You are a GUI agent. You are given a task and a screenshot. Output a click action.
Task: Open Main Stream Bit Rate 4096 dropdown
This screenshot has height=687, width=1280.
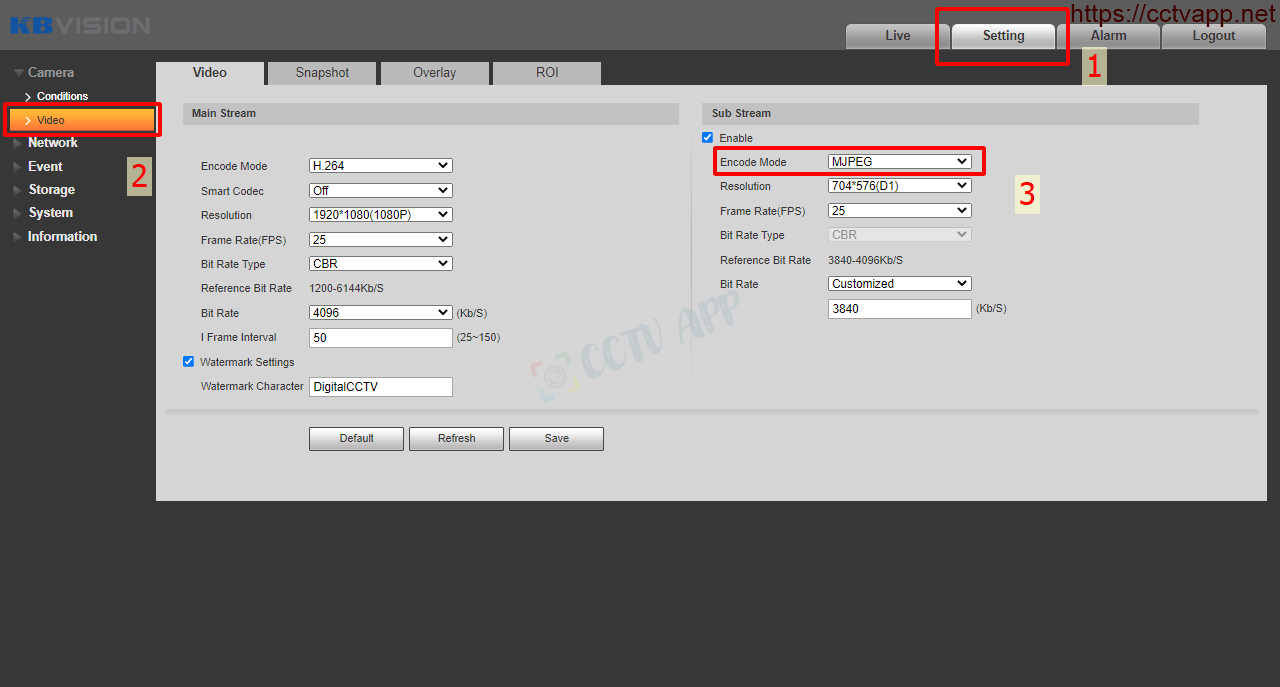381,313
